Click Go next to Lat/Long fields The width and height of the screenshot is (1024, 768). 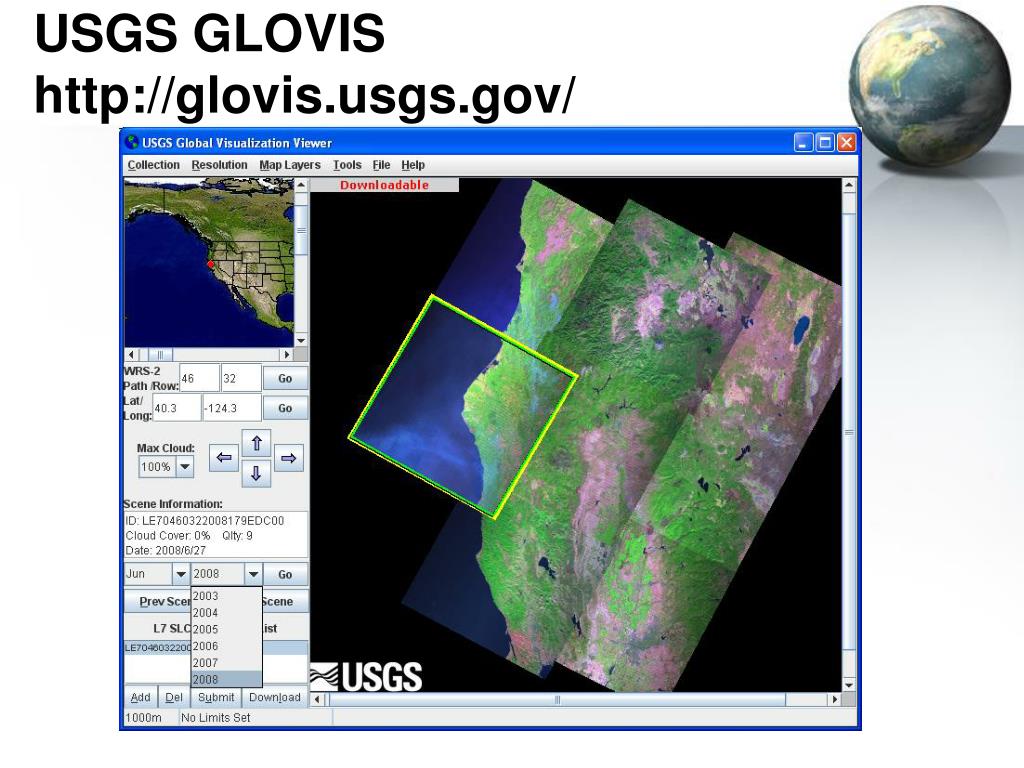(285, 408)
